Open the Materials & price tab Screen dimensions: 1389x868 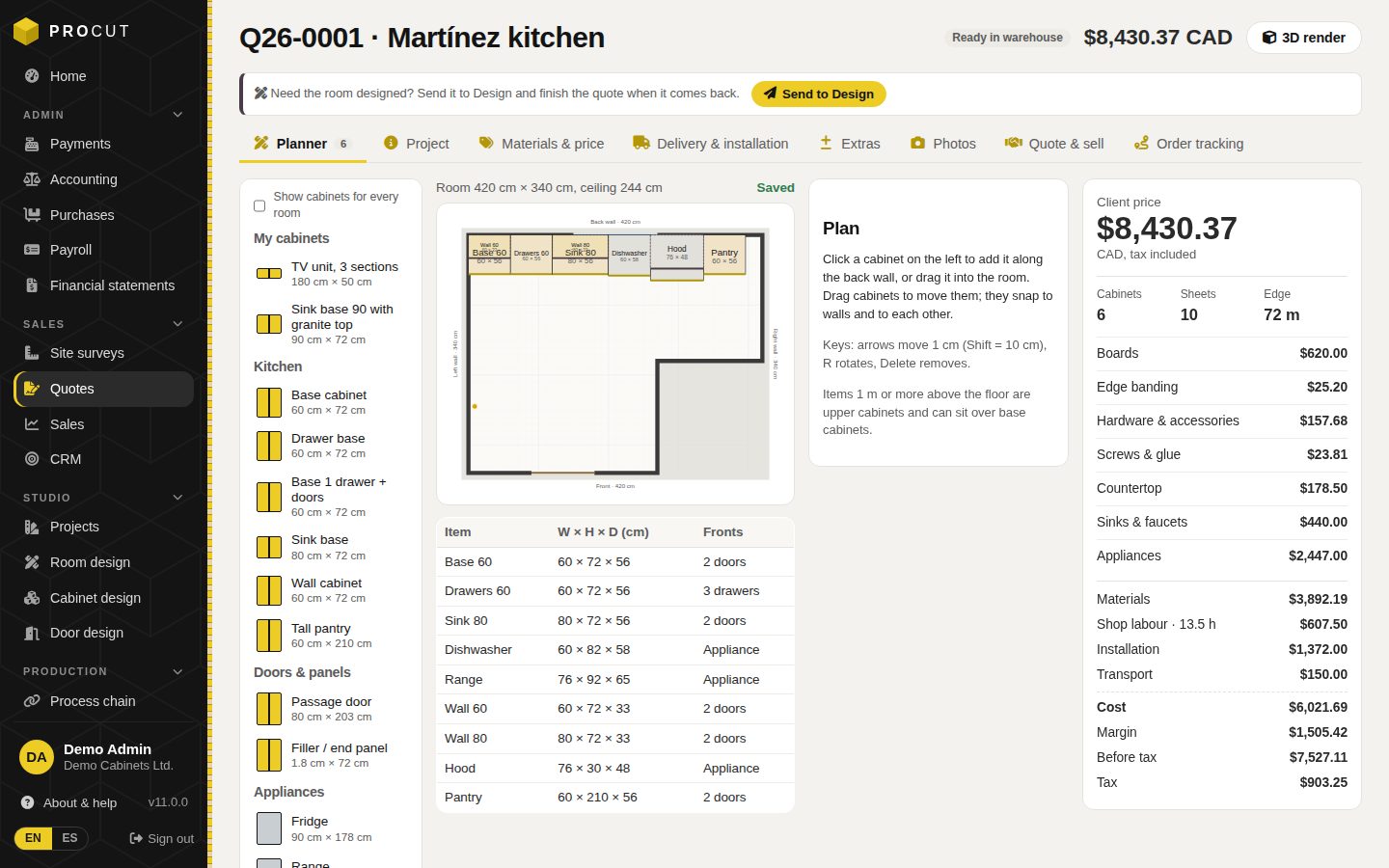click(x=541, y=144)
